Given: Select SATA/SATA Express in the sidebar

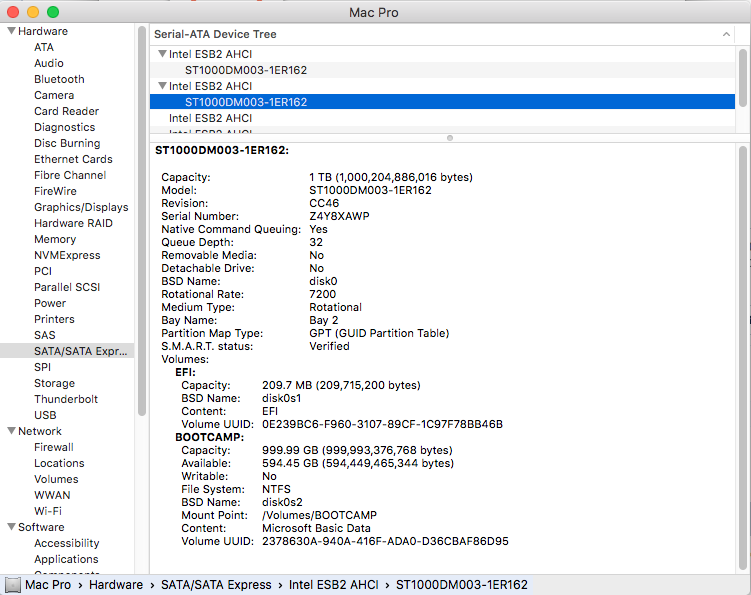Looking at the screenshot, I should (67, 351).
